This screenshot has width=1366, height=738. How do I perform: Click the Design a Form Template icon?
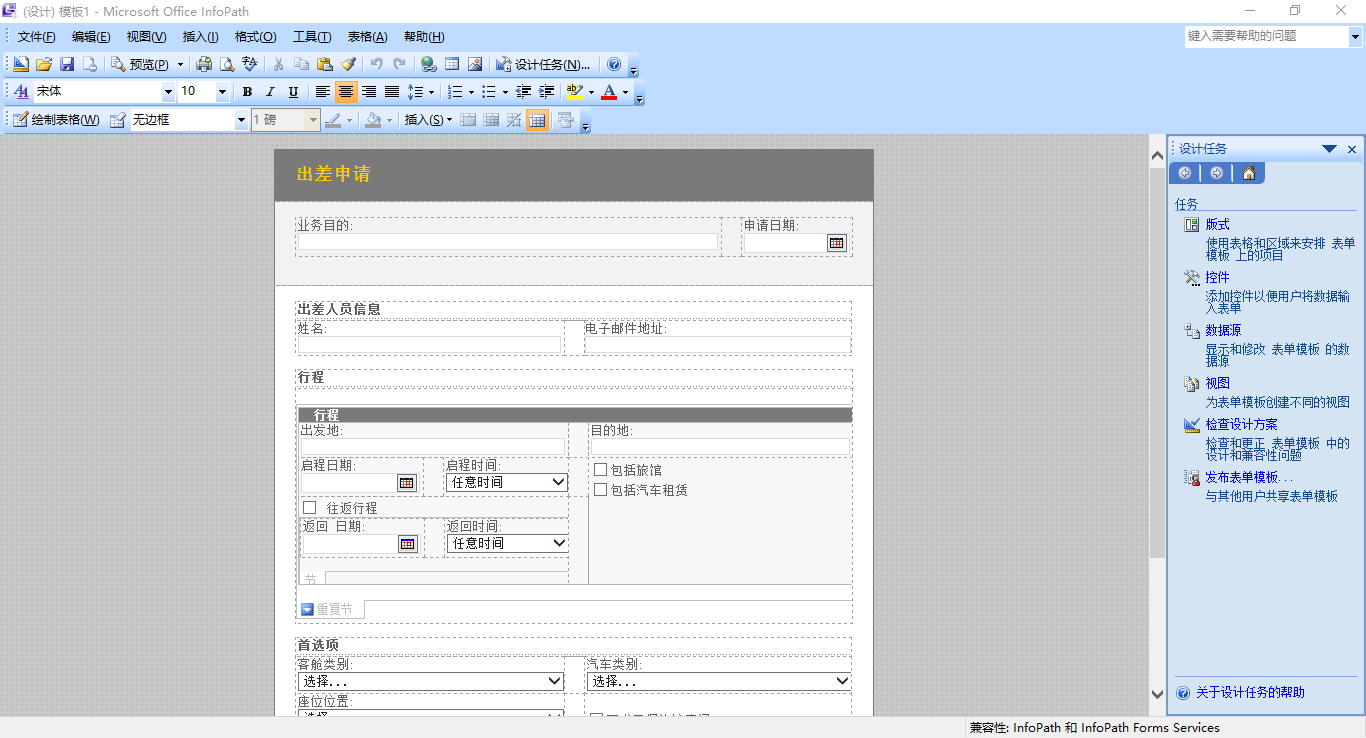coord(21,64)
